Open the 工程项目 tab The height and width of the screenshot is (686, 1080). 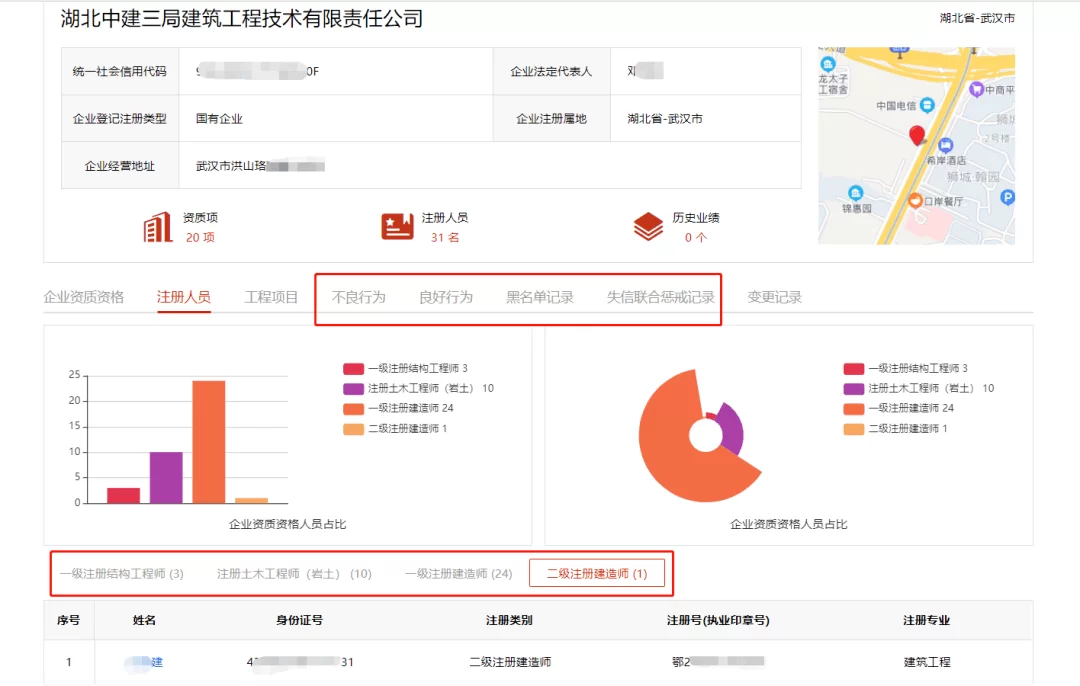[271, 297]
